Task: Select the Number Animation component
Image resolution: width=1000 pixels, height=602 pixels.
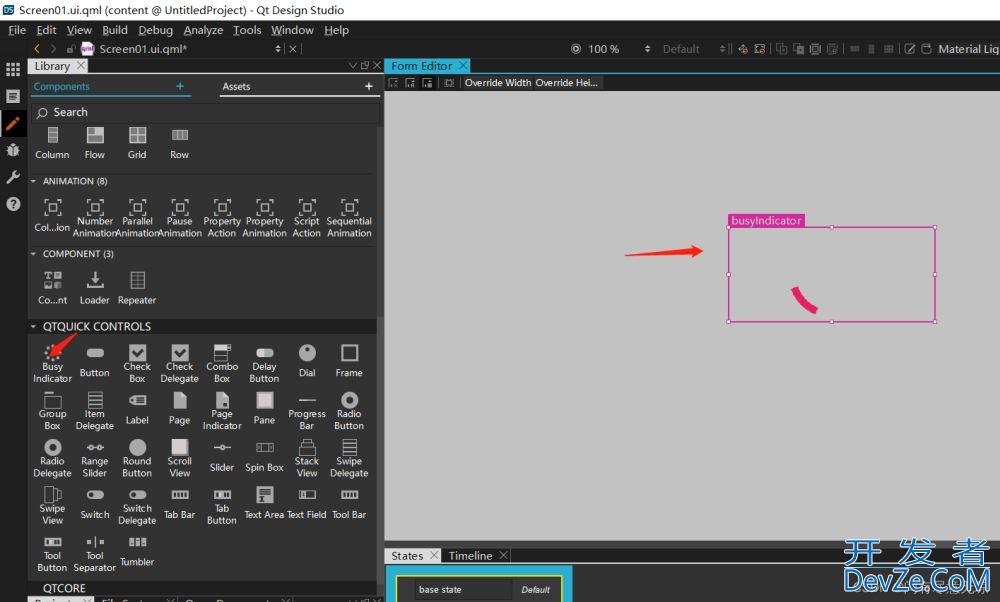Action: 95,218
